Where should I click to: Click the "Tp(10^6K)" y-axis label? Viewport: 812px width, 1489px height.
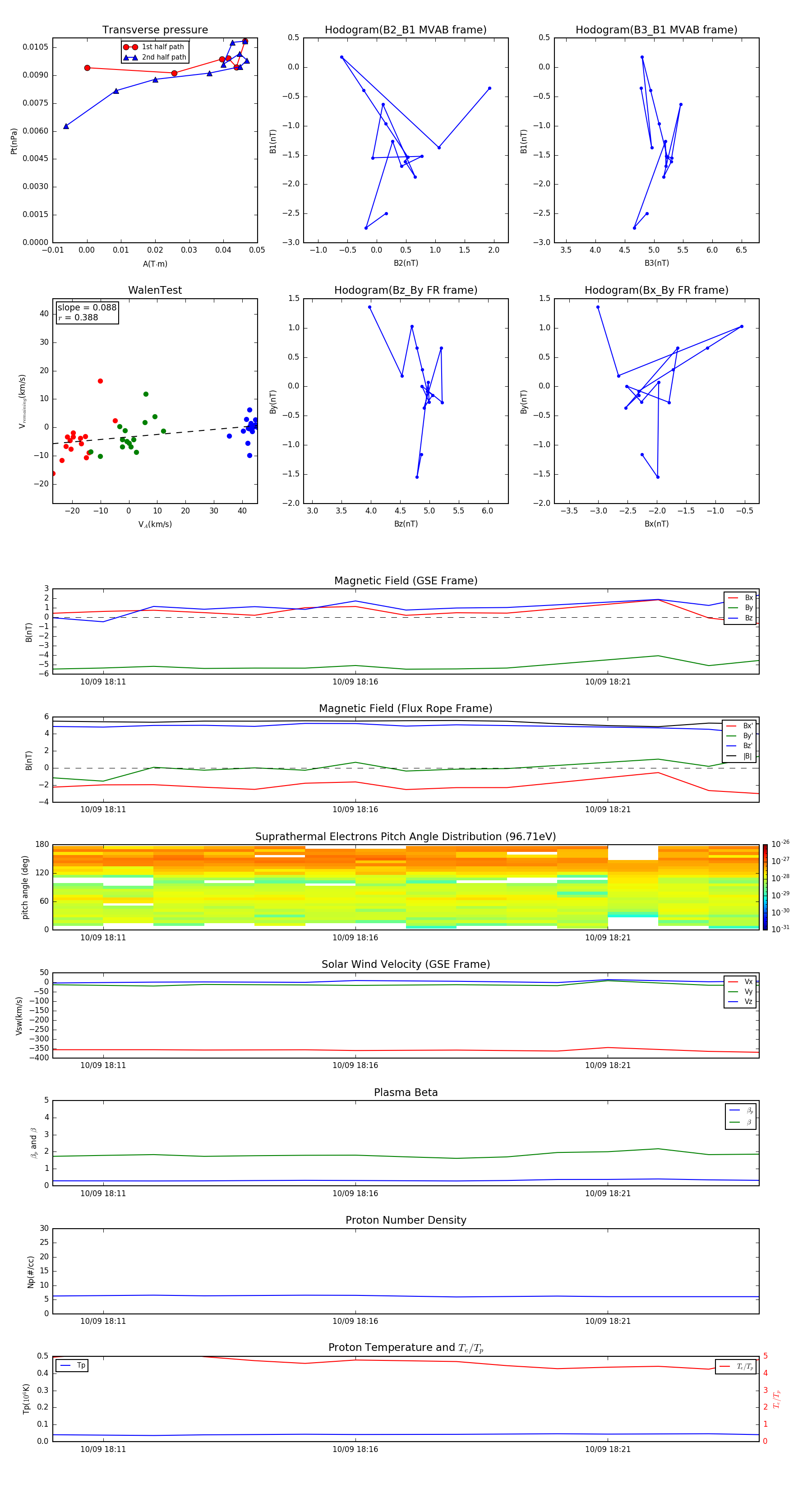[26, 1399]
